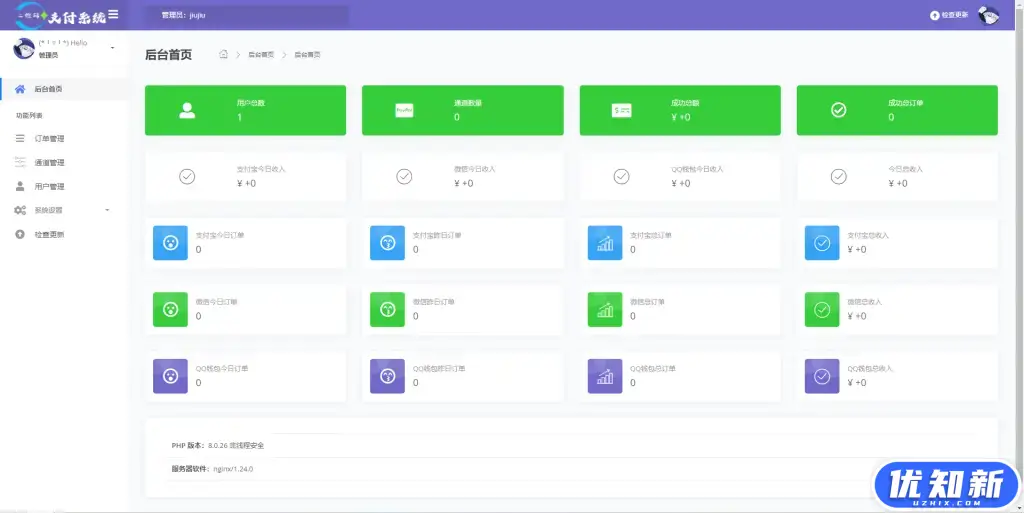Click sidebar 检查更新 upload icon
This screenshot has width=1024, height=513.
[20, 234]
